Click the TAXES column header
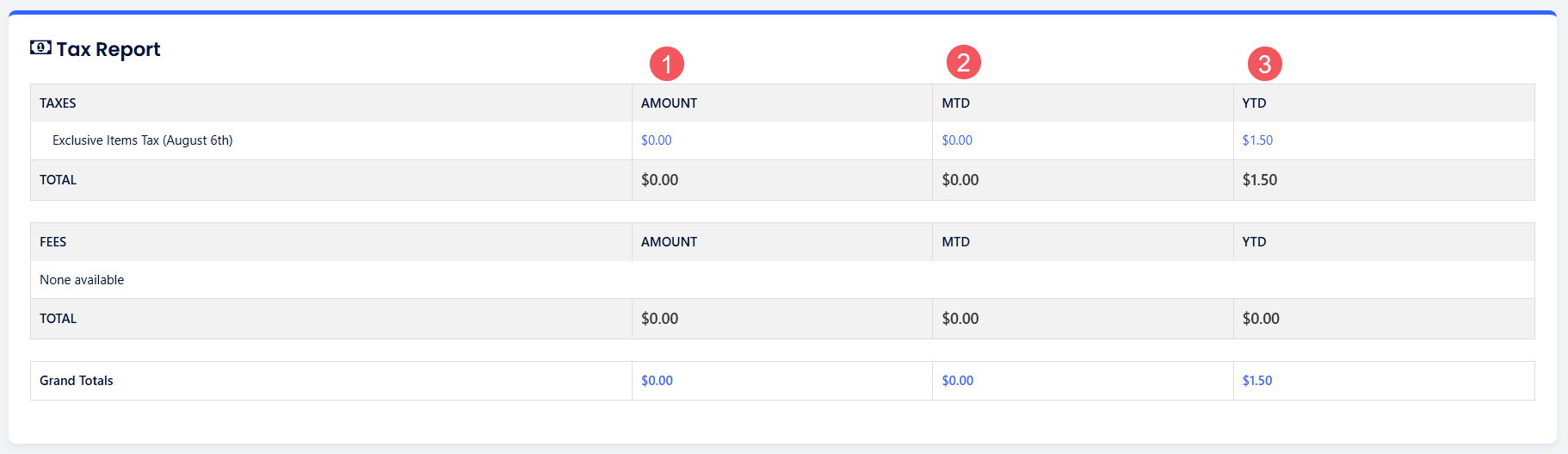Screen dimensions: 1568x454 58,103
